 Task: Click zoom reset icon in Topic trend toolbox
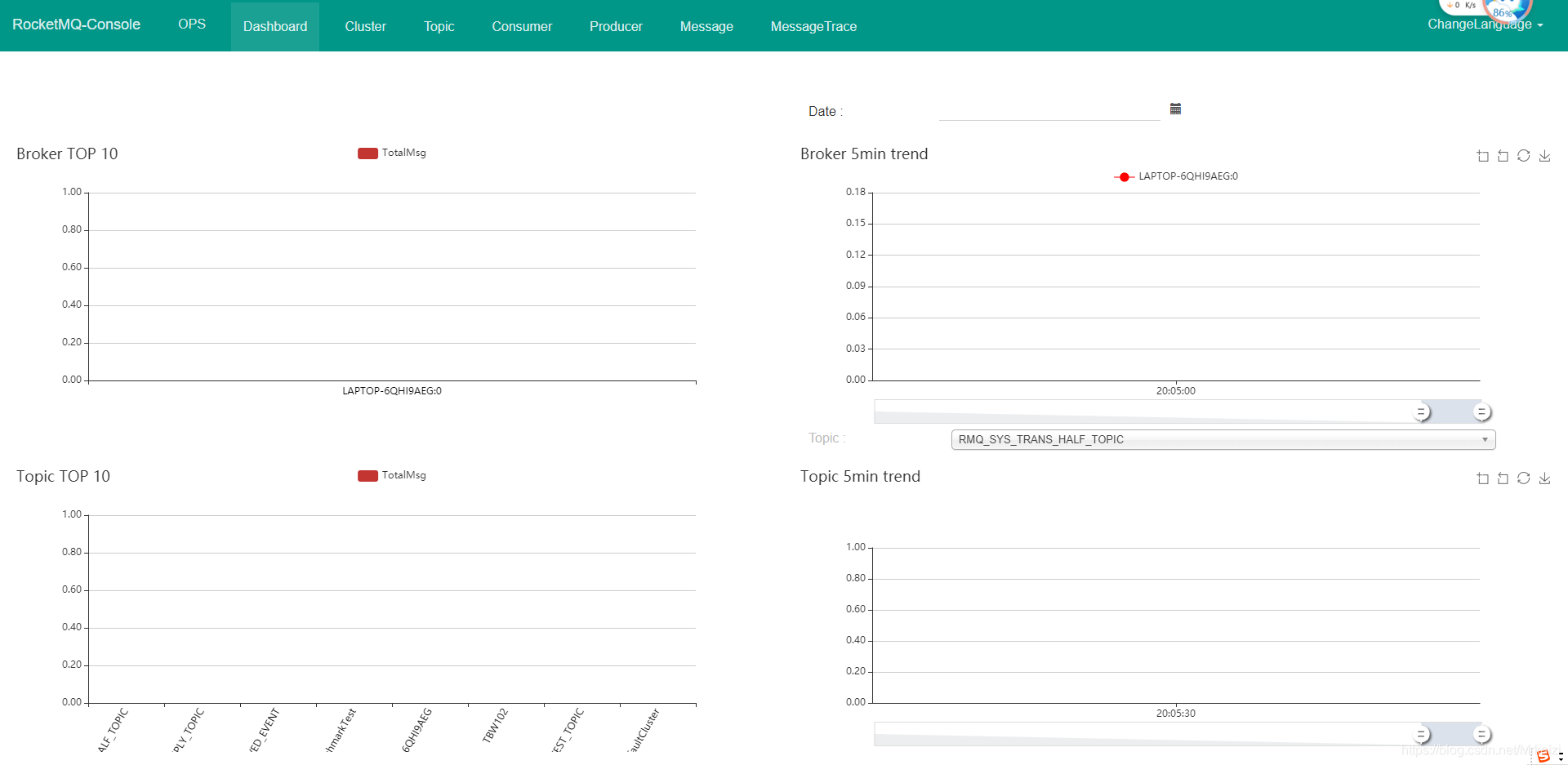pyautogui.click(x=1503, y=478)
